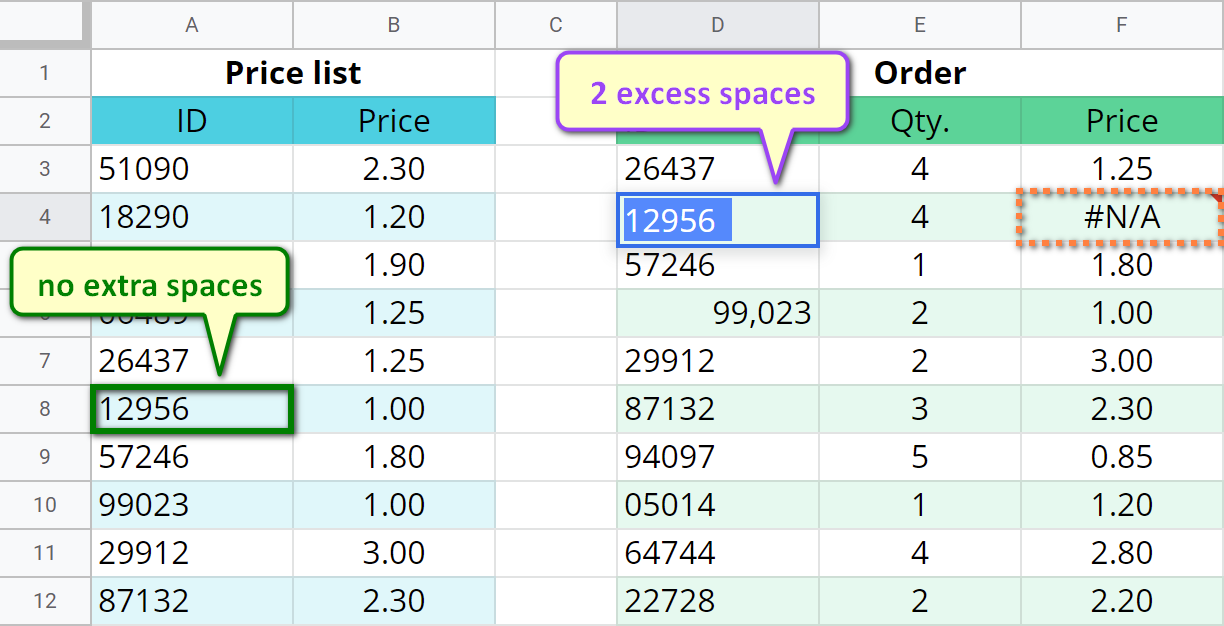Select cell A3 containing 51090
This screenshot has height=626, width=1224.
[191, 169]
